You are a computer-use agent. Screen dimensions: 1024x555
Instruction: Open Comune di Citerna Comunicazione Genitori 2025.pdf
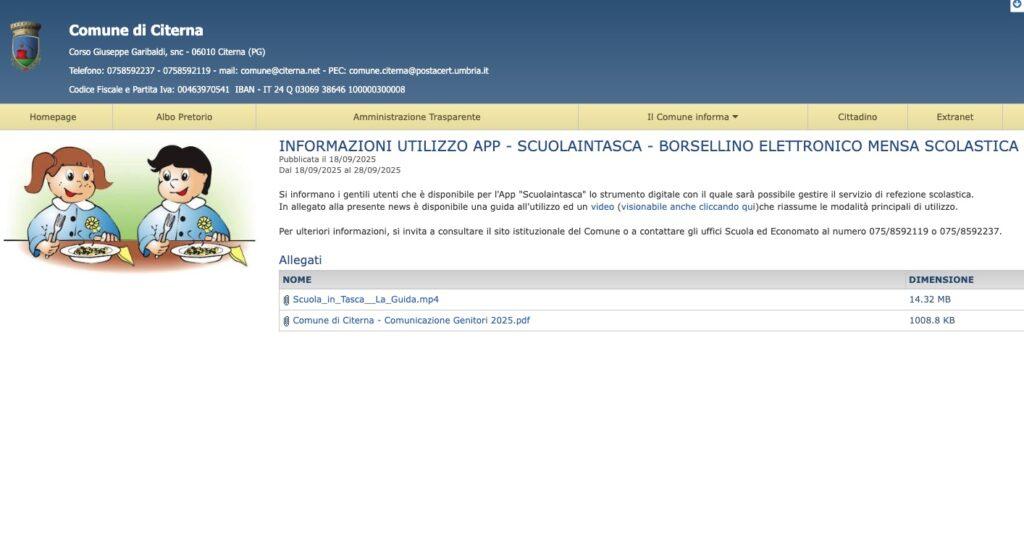tap(411, 321)
